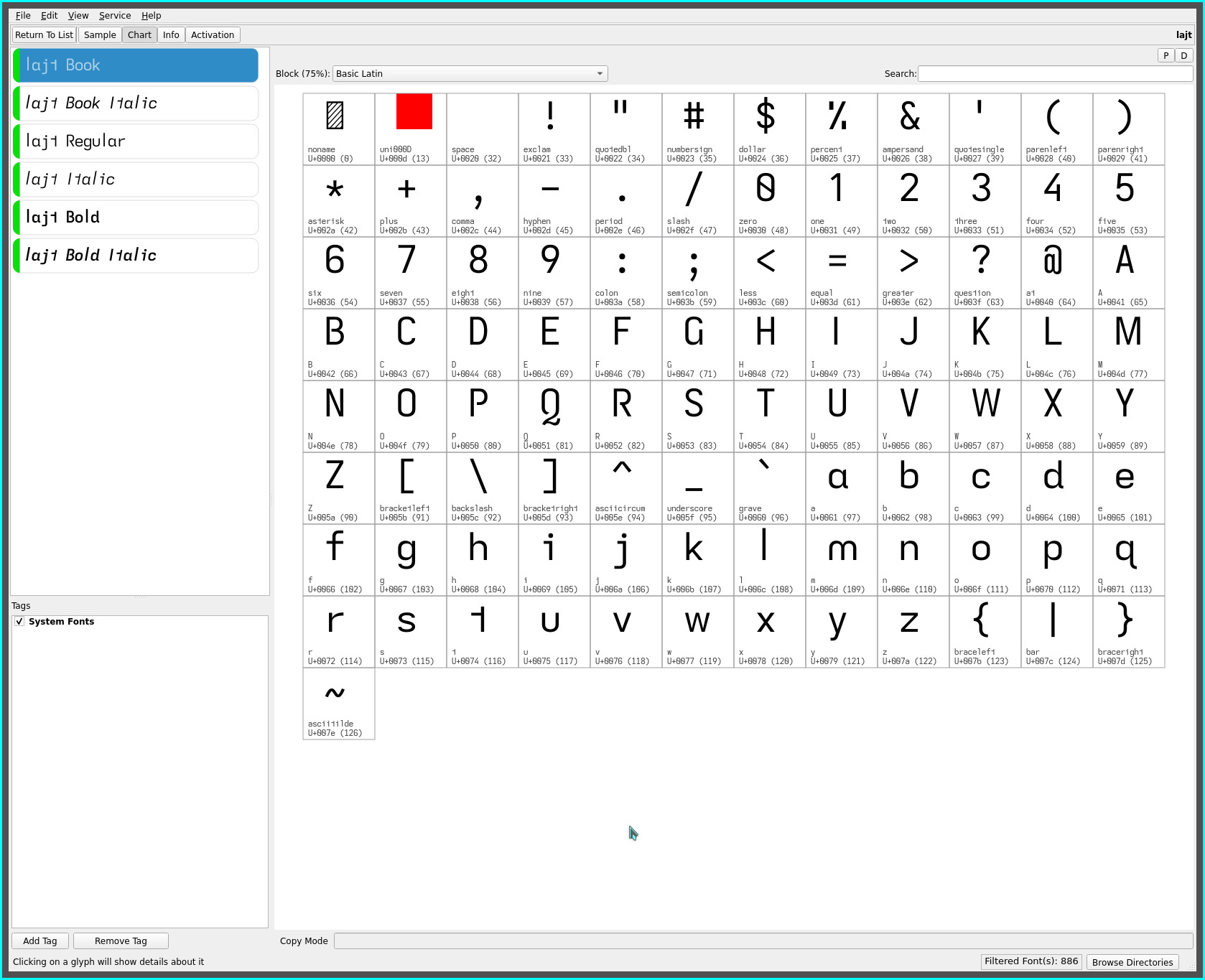The image size is (1205, 980).
Task: Switch to the Info tab
Action: point(171,34)
